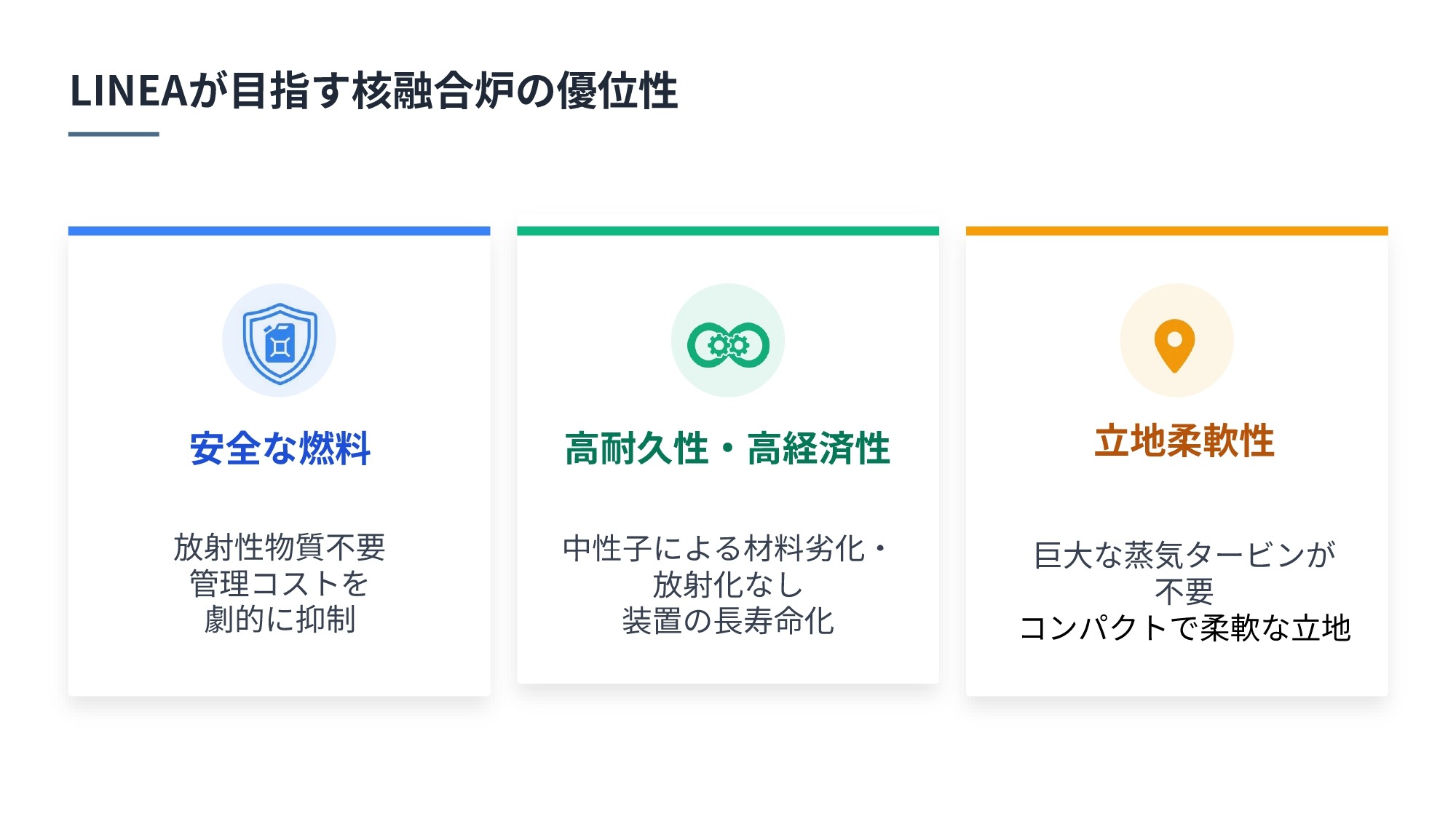
Task: Click the 劇的に抑制 text line
Action: coord(280,620)
